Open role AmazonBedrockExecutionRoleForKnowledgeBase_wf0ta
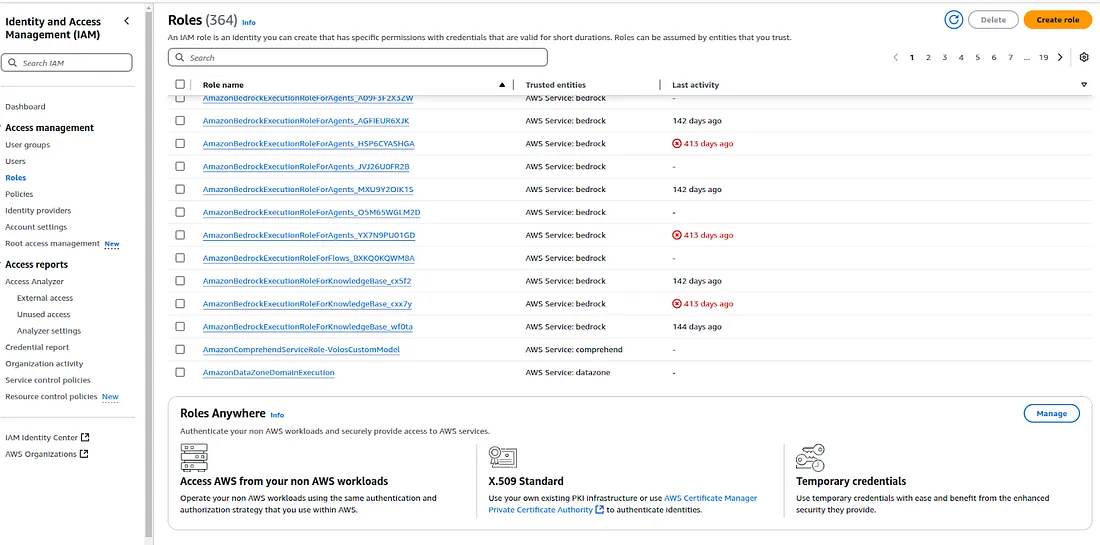The height and width of the screenshot is (545, 1100). [308, 326]
